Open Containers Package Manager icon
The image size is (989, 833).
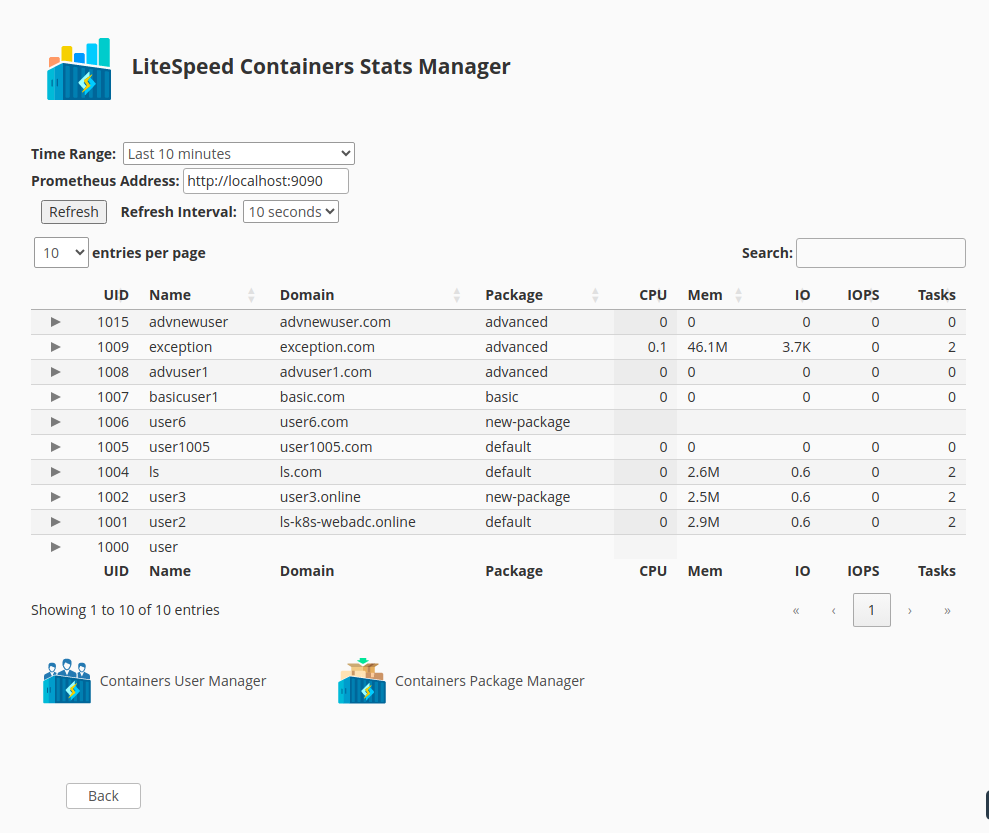[362, 681]
